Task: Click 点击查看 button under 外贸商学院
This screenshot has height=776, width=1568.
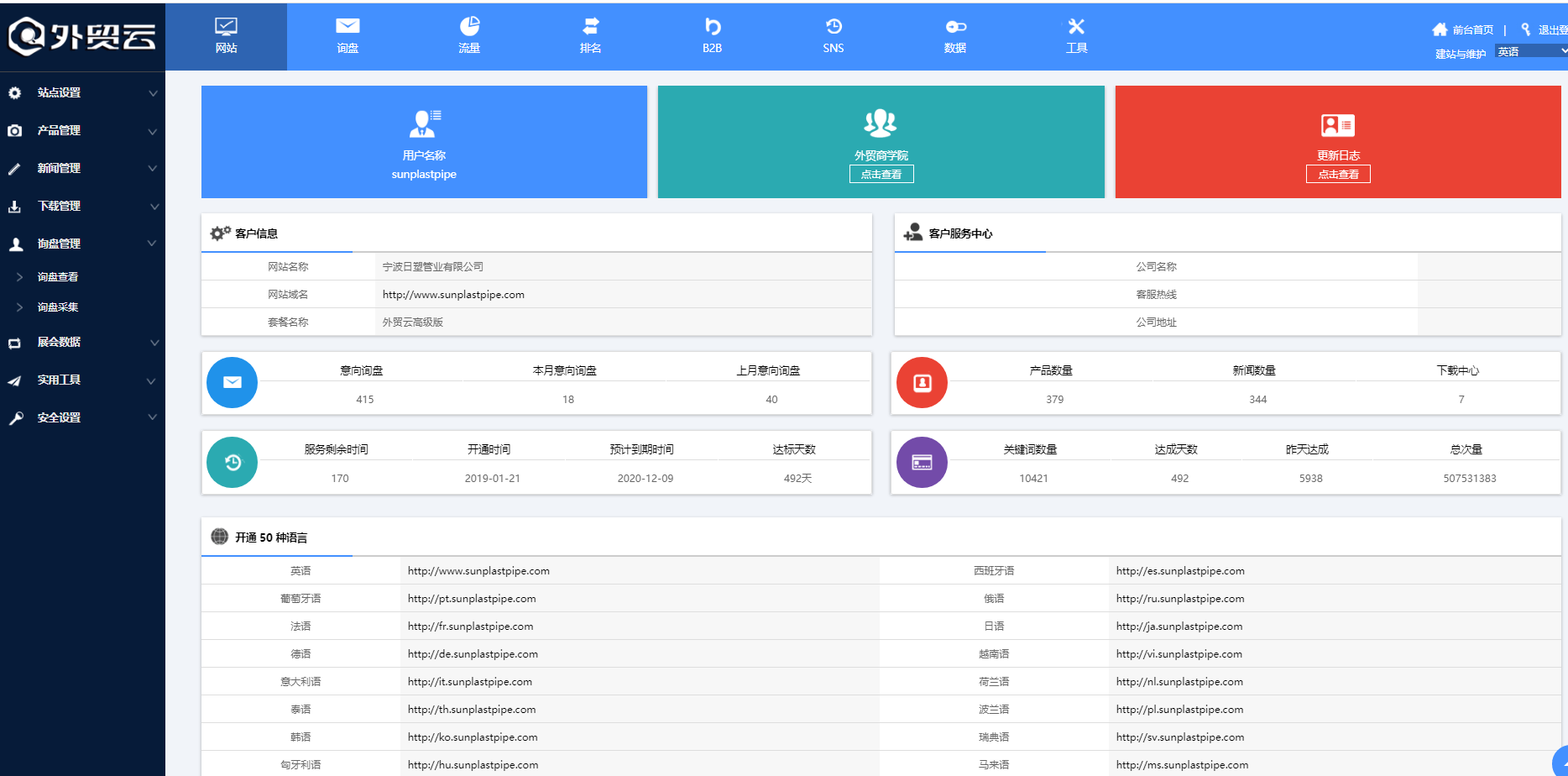Action: tap(881, 175)
